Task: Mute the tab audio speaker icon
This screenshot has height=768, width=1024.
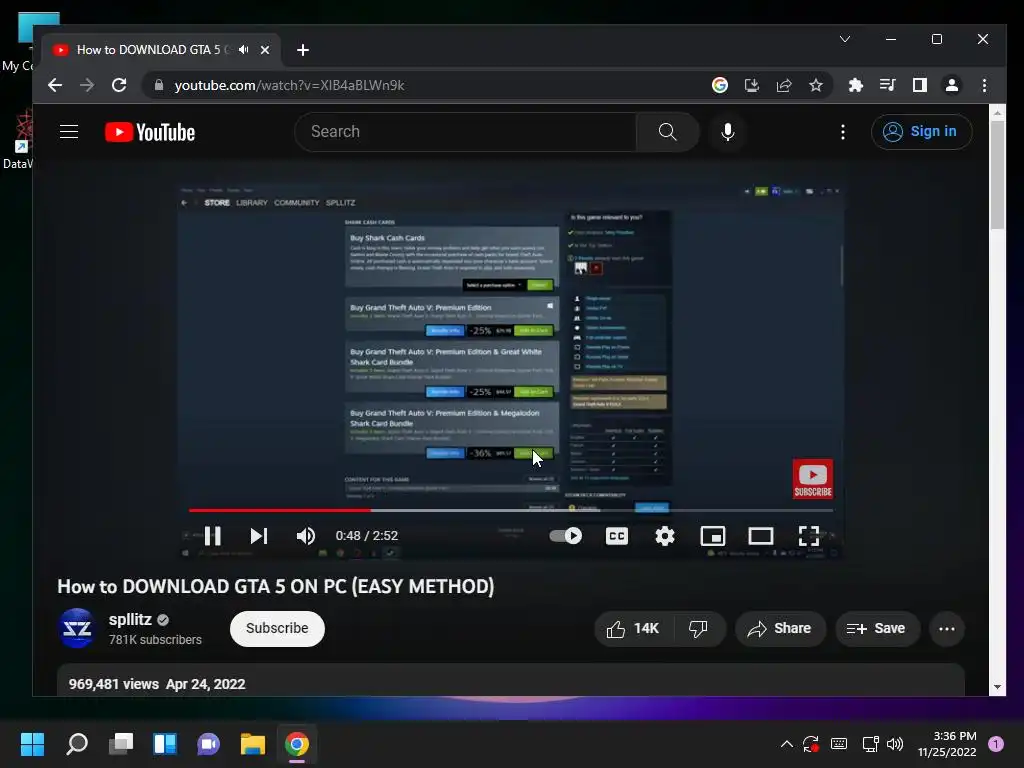Action: (244, 50)
